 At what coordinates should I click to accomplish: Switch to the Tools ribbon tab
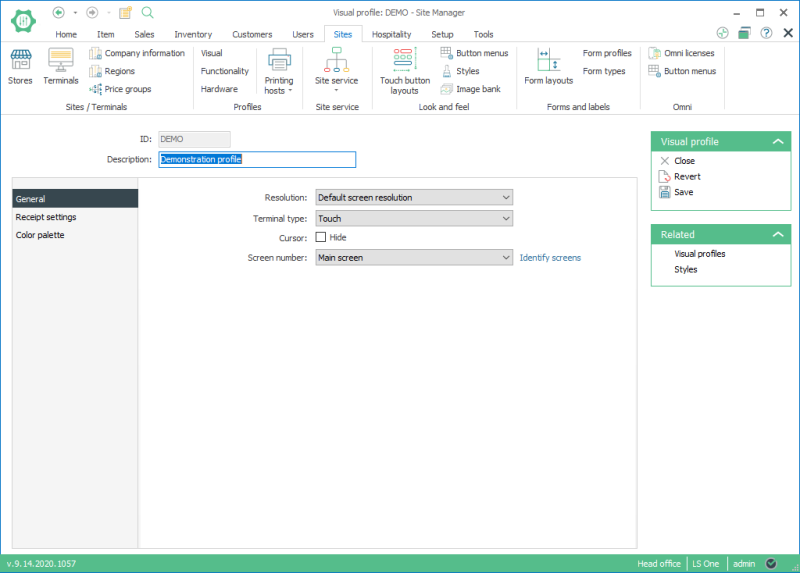(483, 34)
